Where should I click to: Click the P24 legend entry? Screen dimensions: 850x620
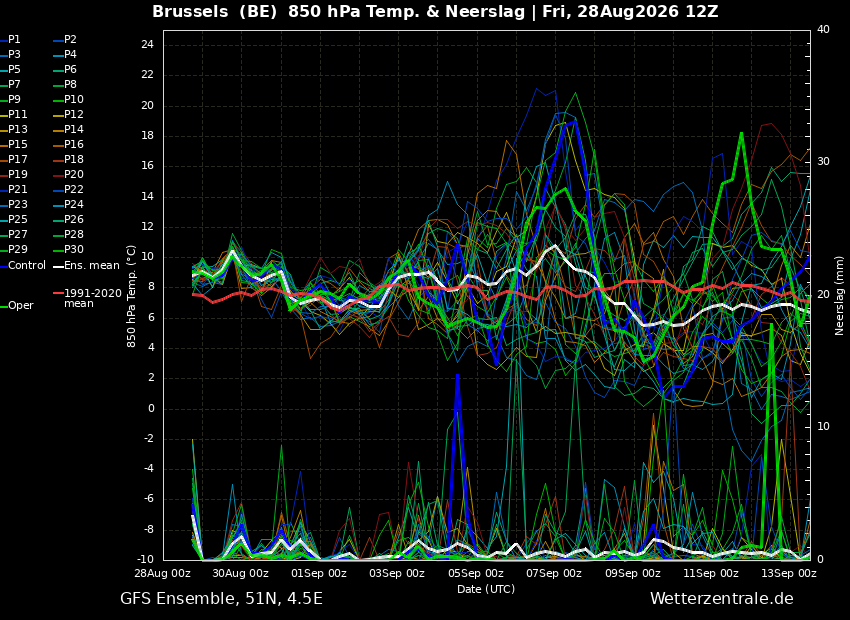click(69, 204)
